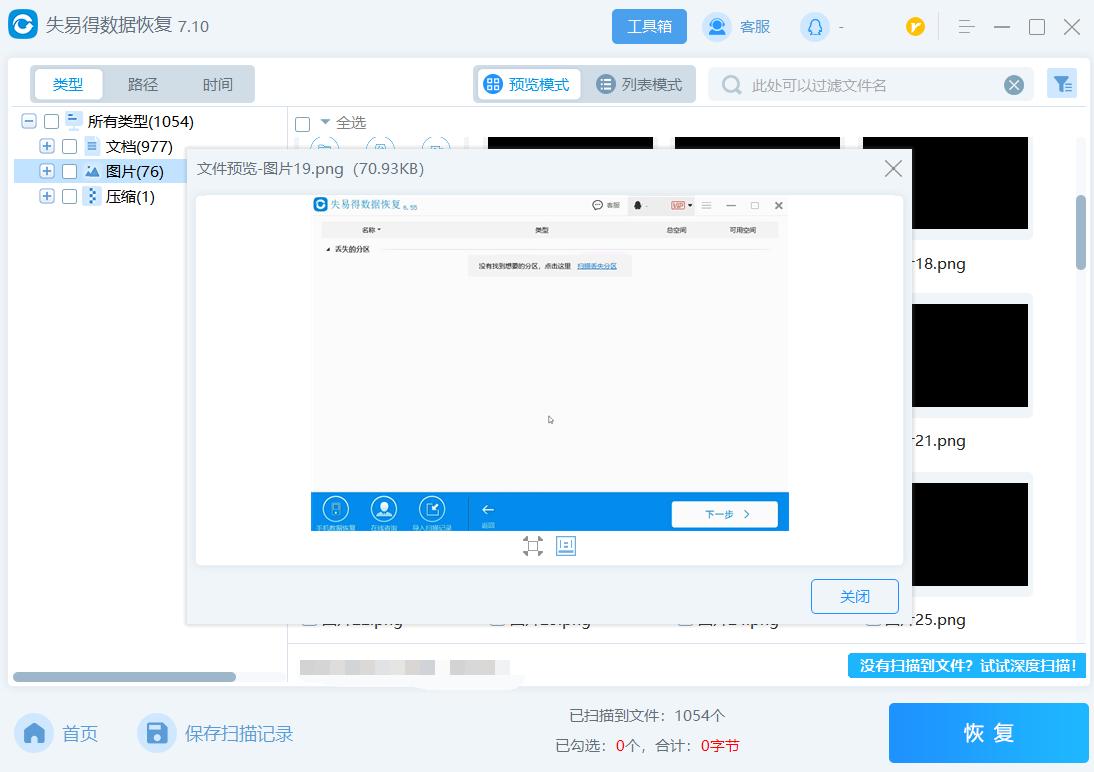
Task: Open the dropdown arrow next to 全选
Action: [323, 122]
